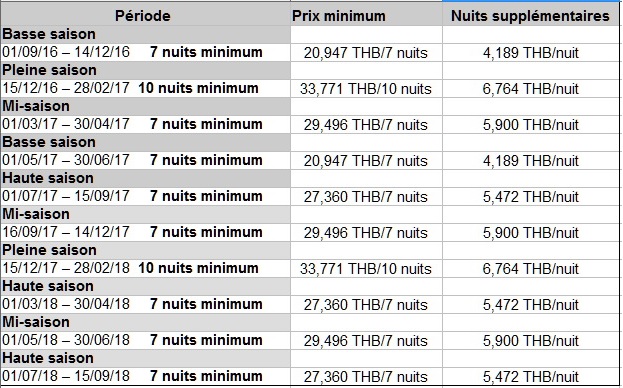Click the last Haute saison row label
The height and width of the screenshot is (388, 623).
coord(48,358)
